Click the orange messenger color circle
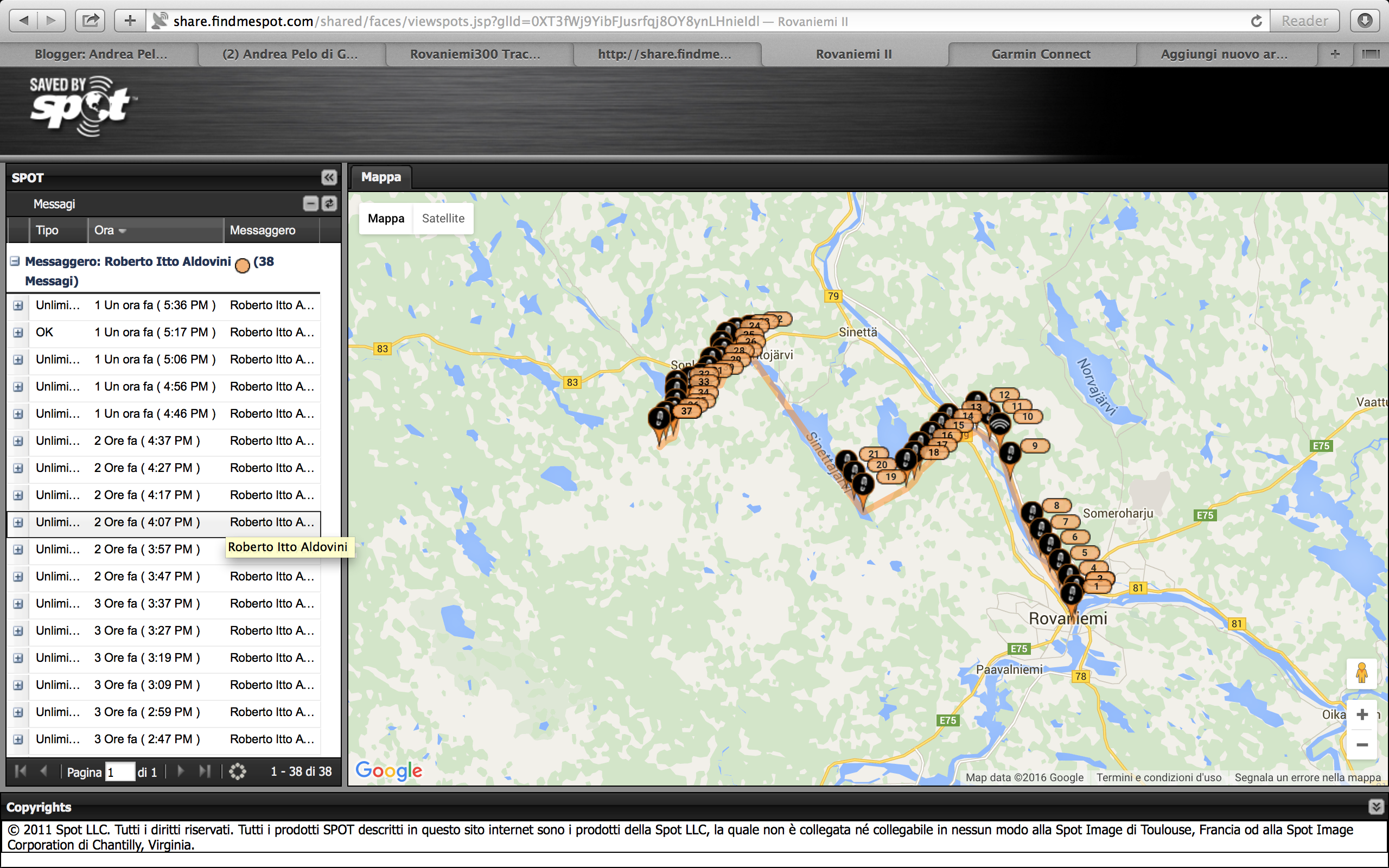Screen dimensions: 1389x868 click(243, 265)
